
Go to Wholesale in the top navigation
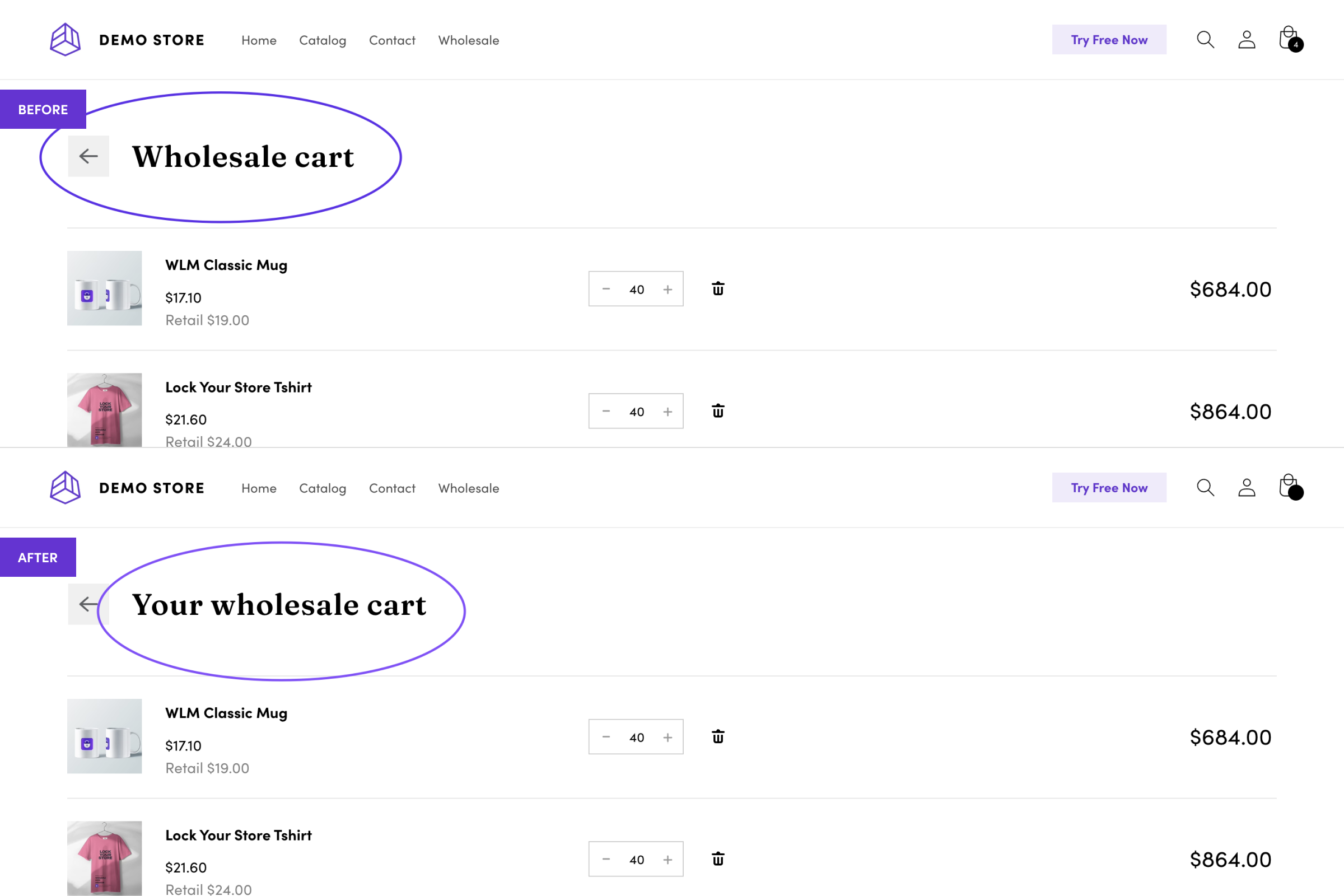click(469, 40)
